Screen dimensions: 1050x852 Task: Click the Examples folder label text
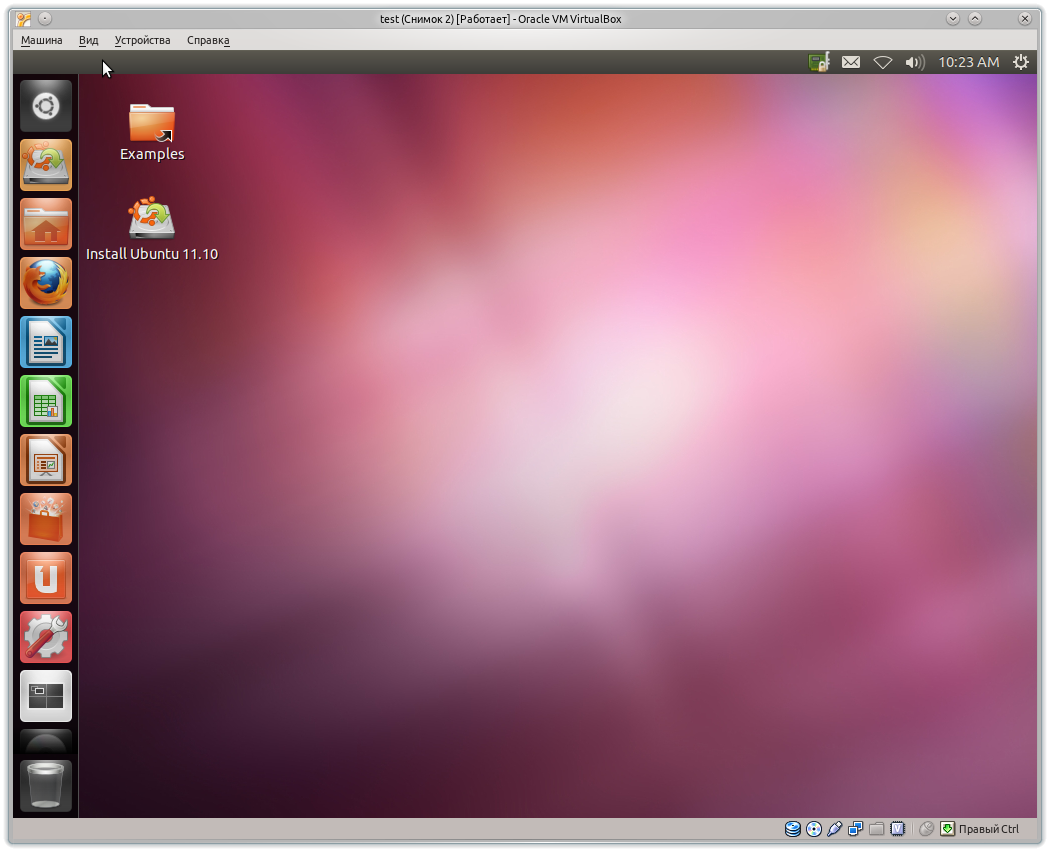(x=152, y=154)
